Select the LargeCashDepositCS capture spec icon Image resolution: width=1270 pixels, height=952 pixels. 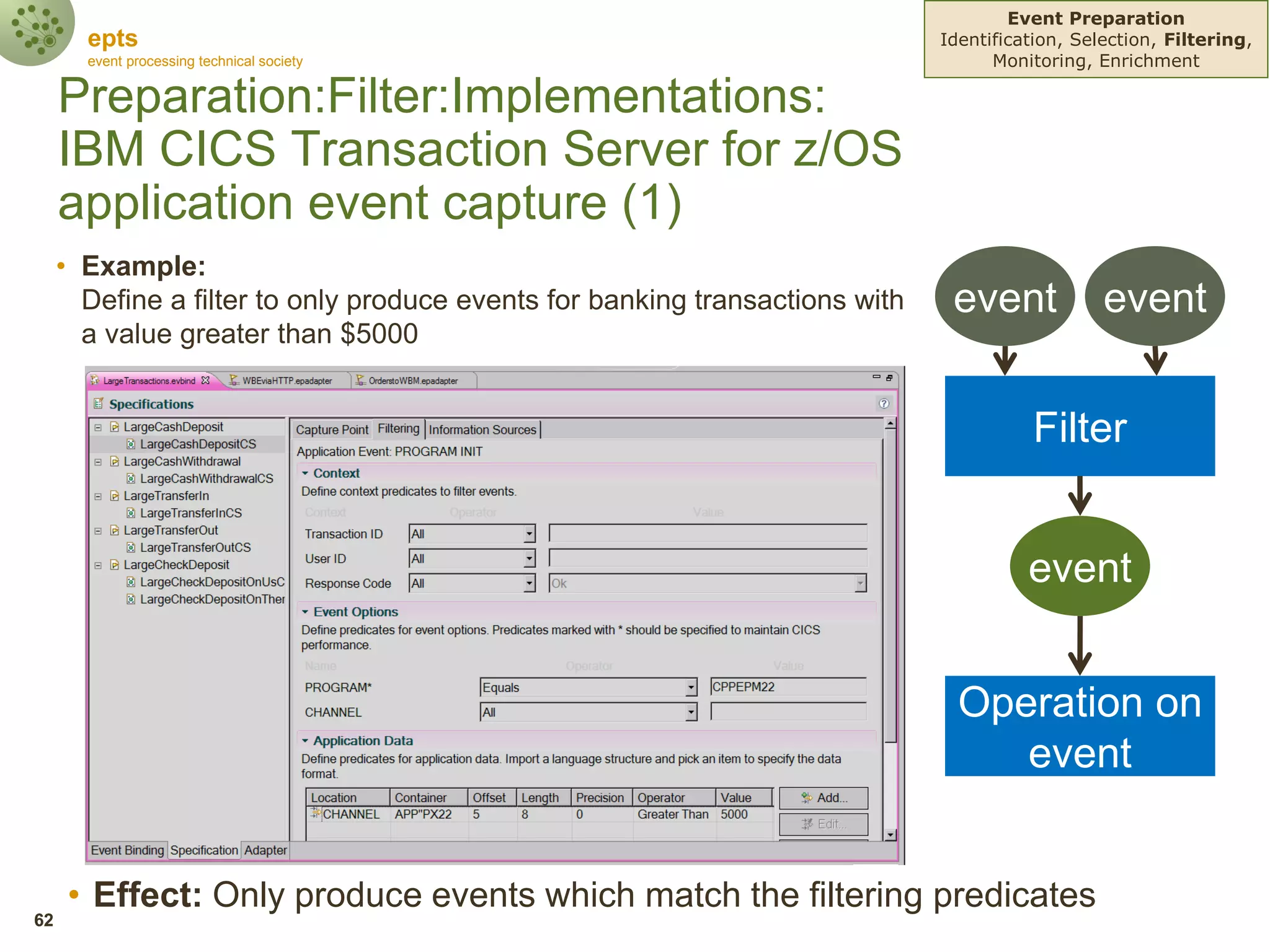[131, 444]
